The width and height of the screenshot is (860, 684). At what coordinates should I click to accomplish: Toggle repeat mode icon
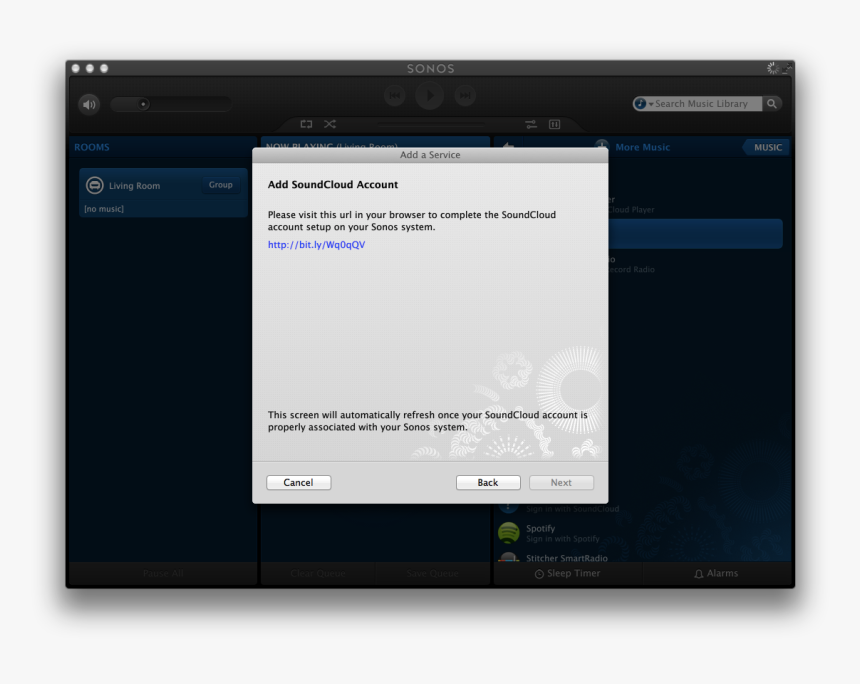306,124
